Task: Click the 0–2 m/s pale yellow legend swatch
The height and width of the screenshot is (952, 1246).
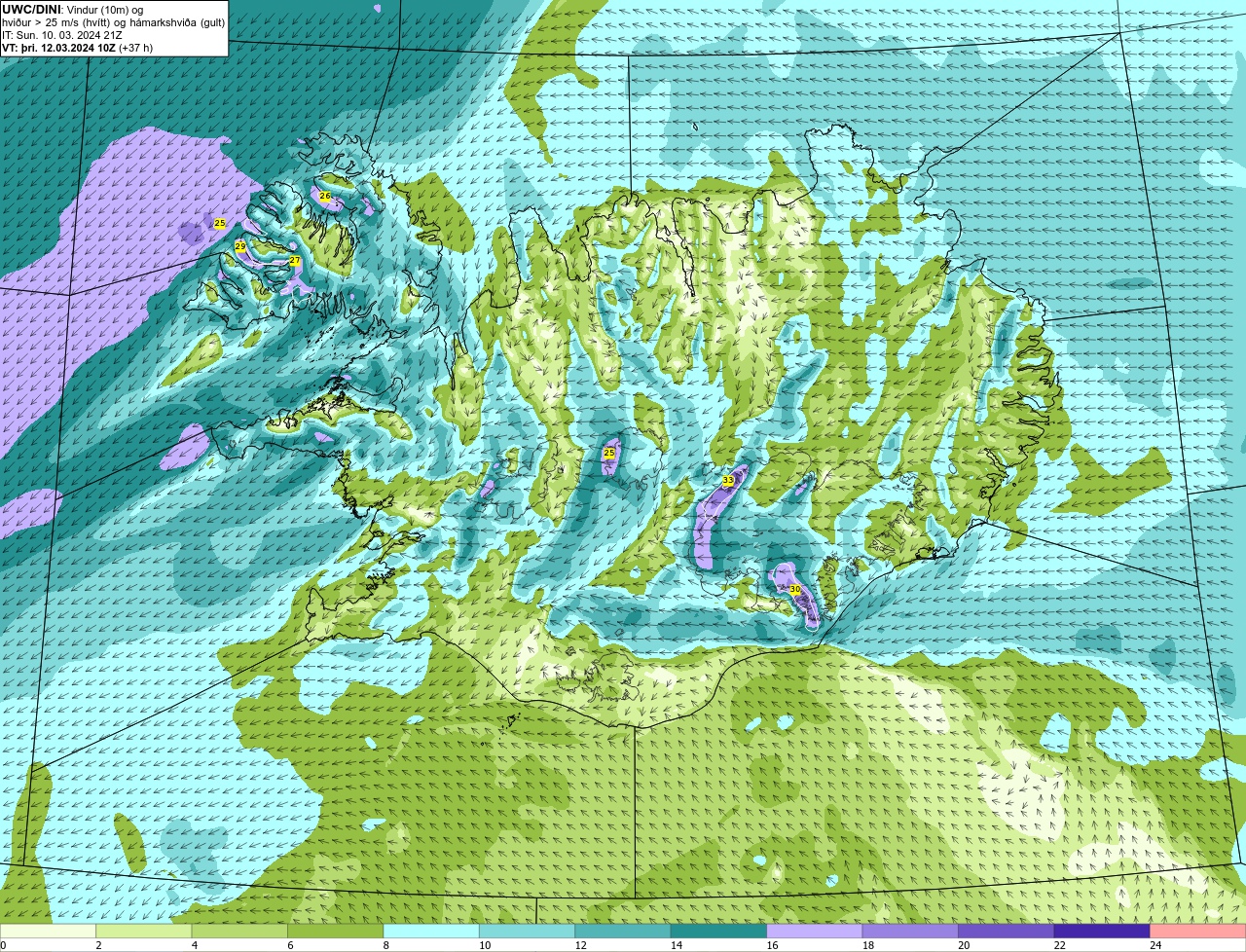Action: click(x=49, y=931)
